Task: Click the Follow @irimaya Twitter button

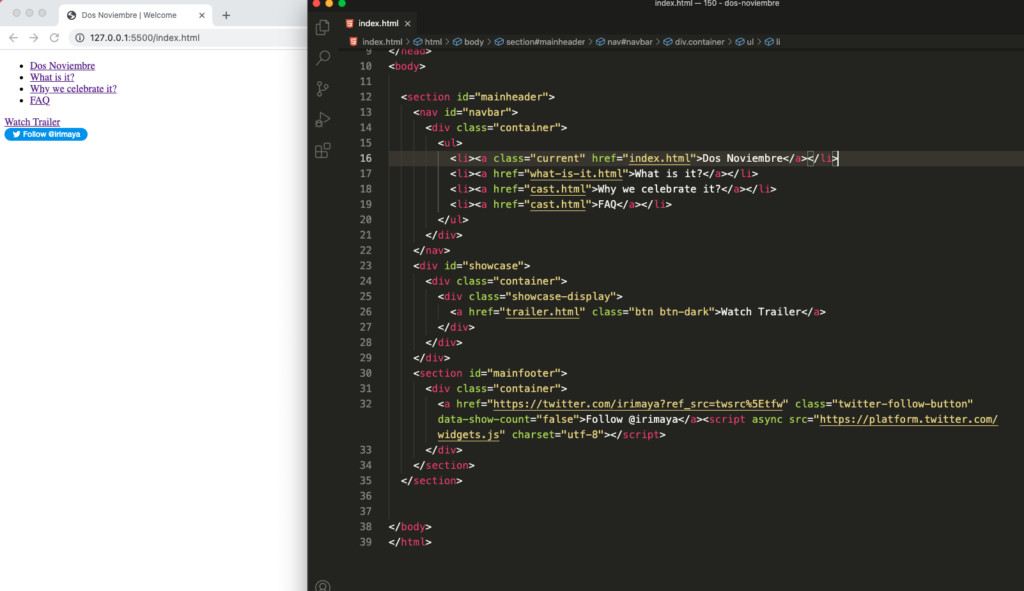Action: coord(46,135)
